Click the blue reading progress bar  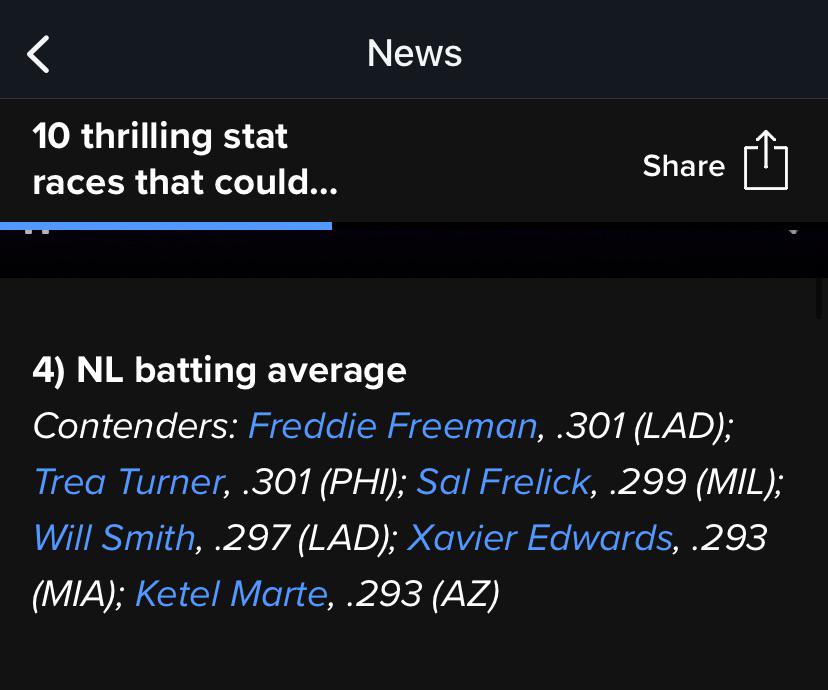click(x=166, y=226)
